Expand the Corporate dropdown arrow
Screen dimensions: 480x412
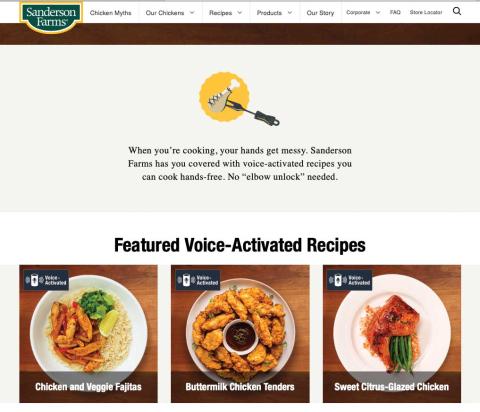(378, 13)
